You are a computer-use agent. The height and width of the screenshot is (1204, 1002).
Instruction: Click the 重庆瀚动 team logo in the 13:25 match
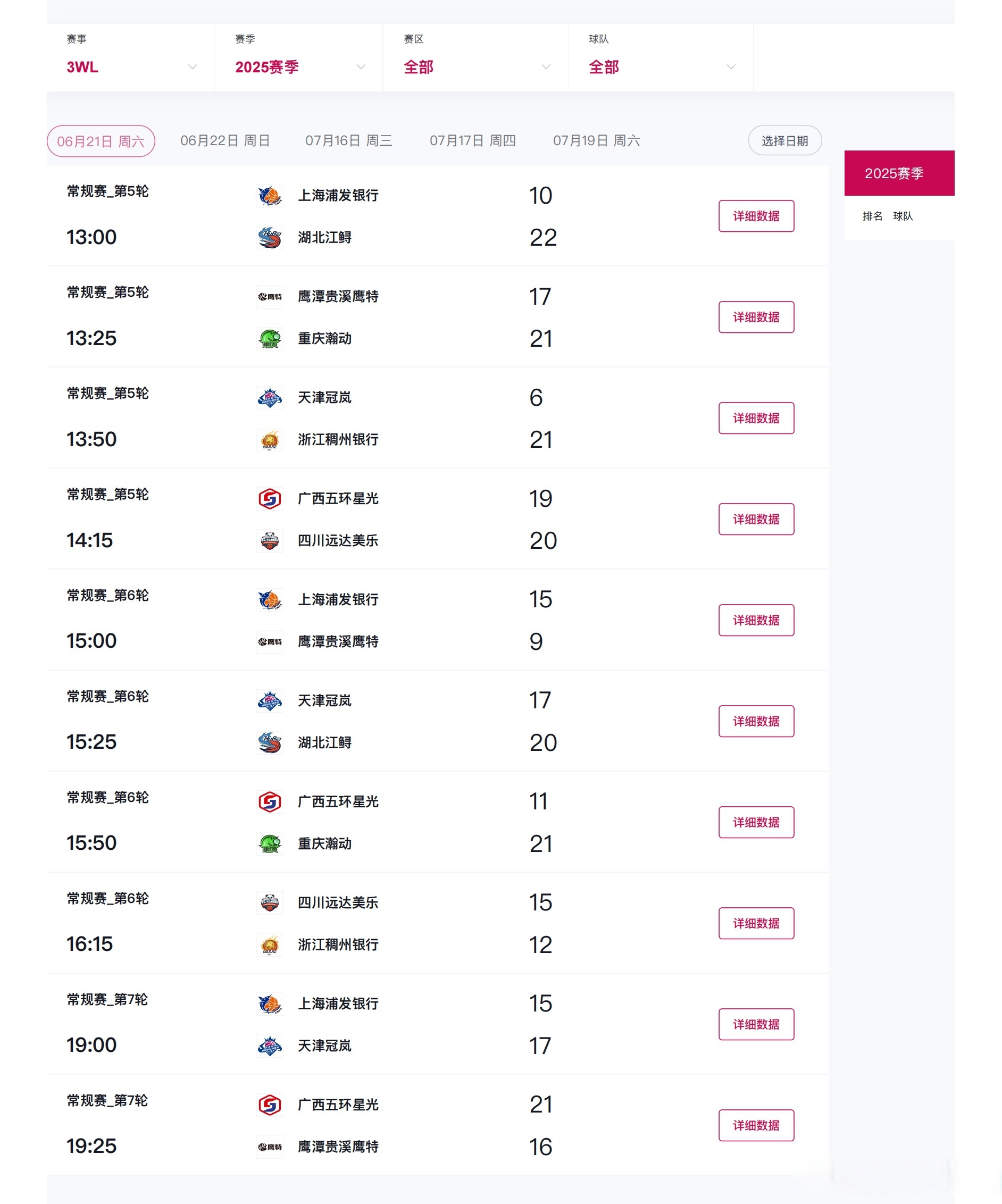click(x=270, y=339)
